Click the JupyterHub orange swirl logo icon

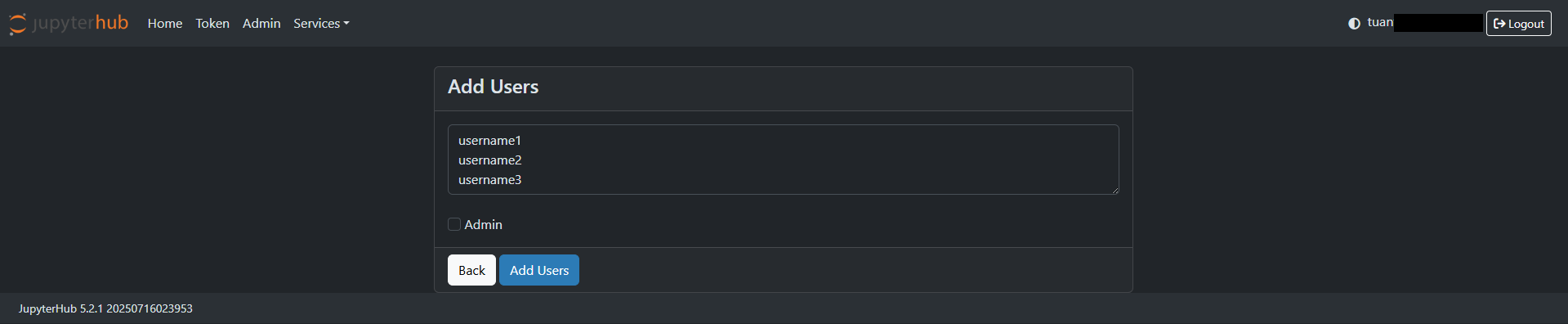pos(18,24)
